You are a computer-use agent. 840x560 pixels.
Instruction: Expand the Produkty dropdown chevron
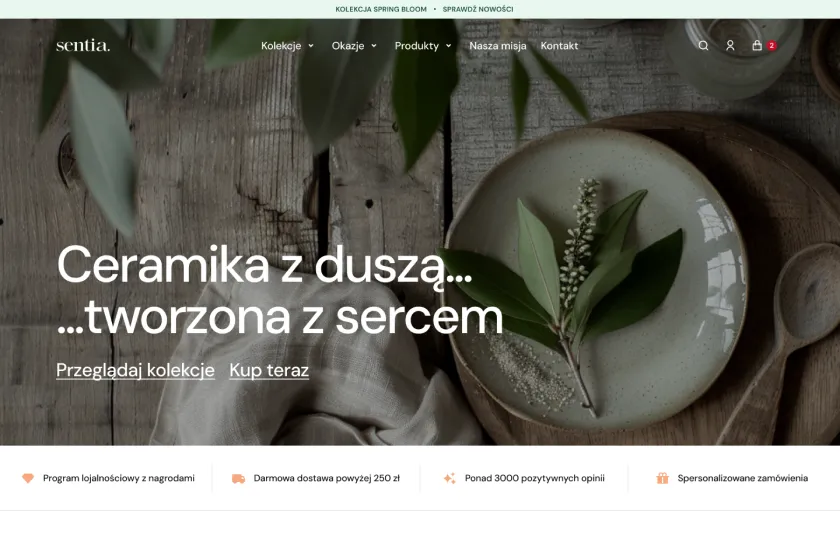point(448,46)
